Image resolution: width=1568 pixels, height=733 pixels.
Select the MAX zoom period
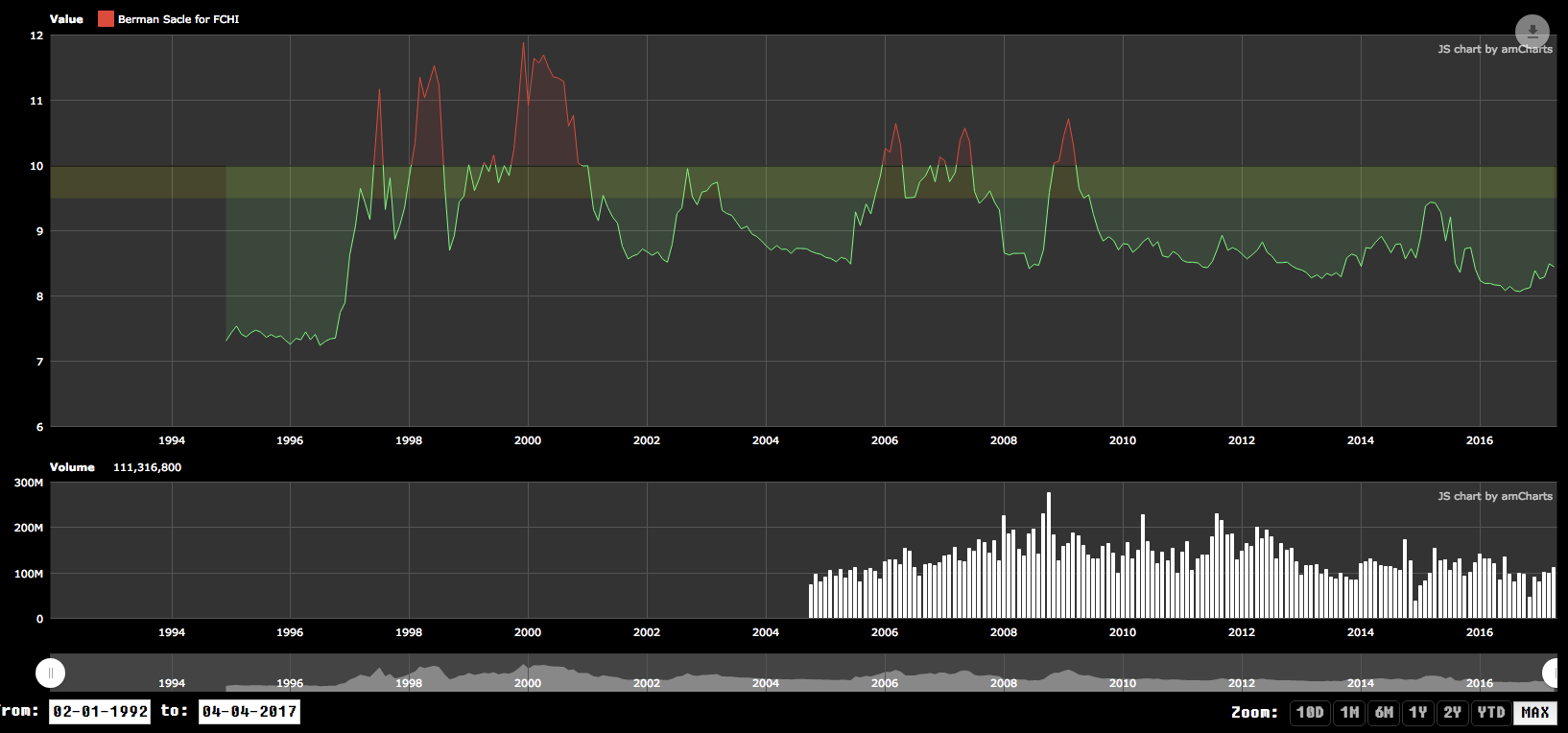[x=1535, y=712]
